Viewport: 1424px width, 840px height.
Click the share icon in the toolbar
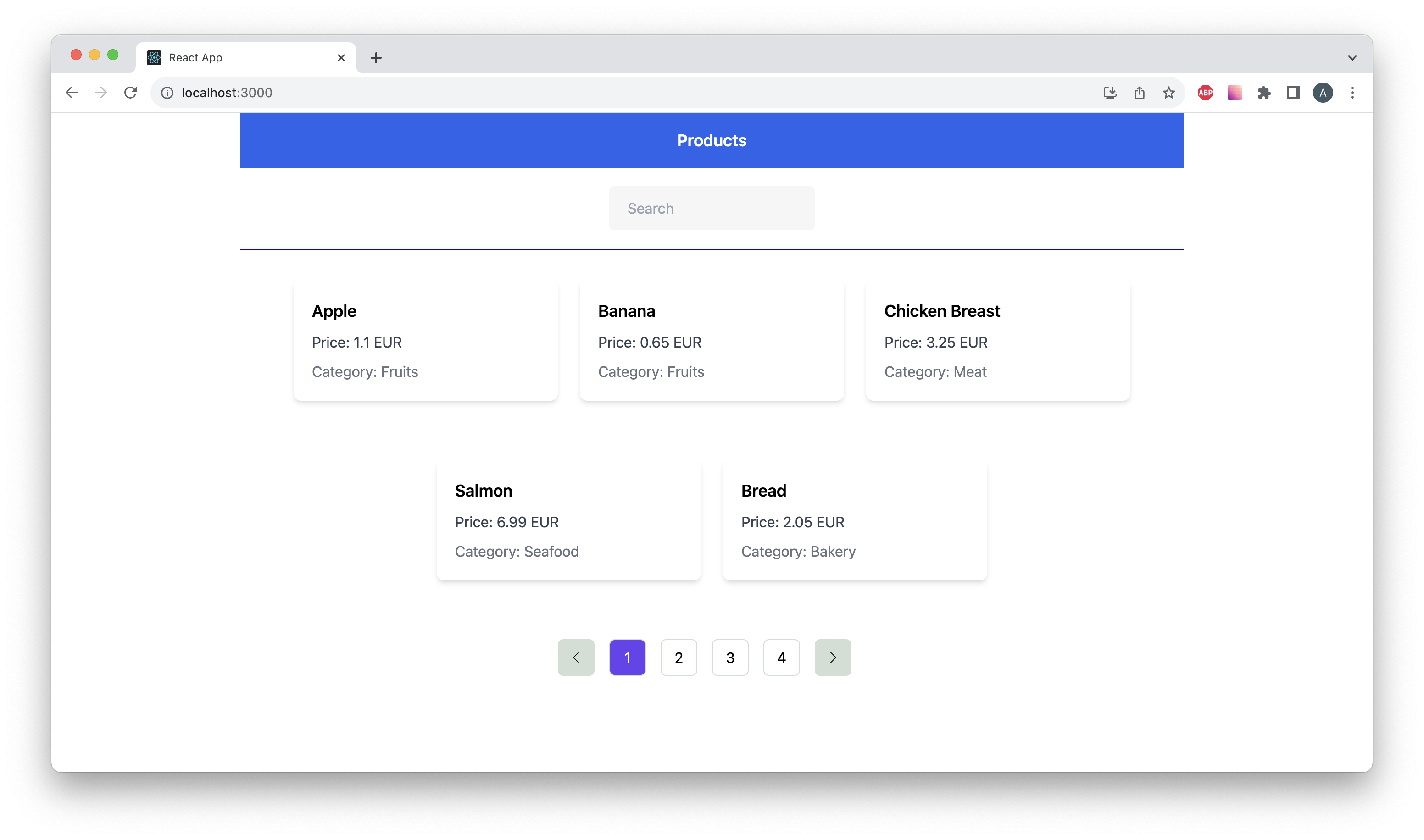pyautogui.click(x=1139, y=92)
